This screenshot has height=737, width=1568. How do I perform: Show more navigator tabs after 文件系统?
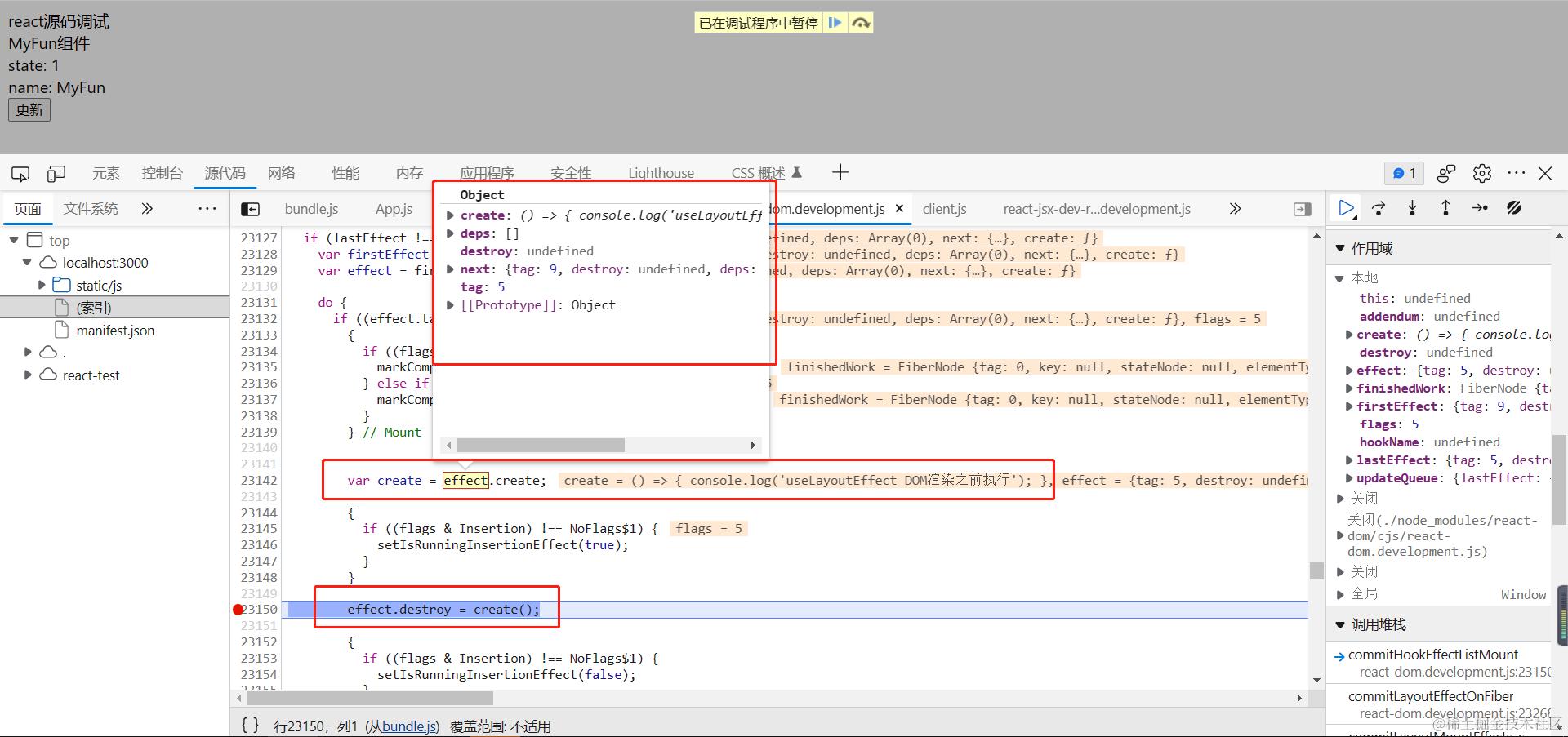click(147, 209)
